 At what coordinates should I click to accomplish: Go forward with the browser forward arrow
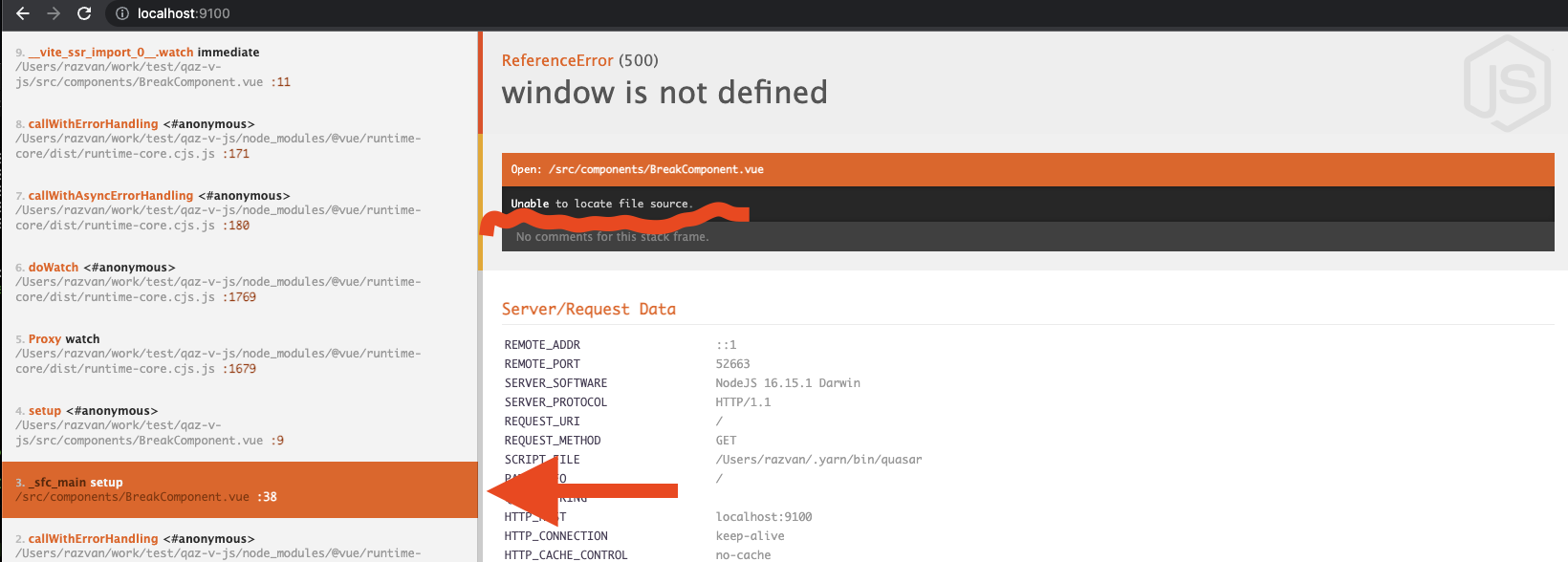coord(54,13)
